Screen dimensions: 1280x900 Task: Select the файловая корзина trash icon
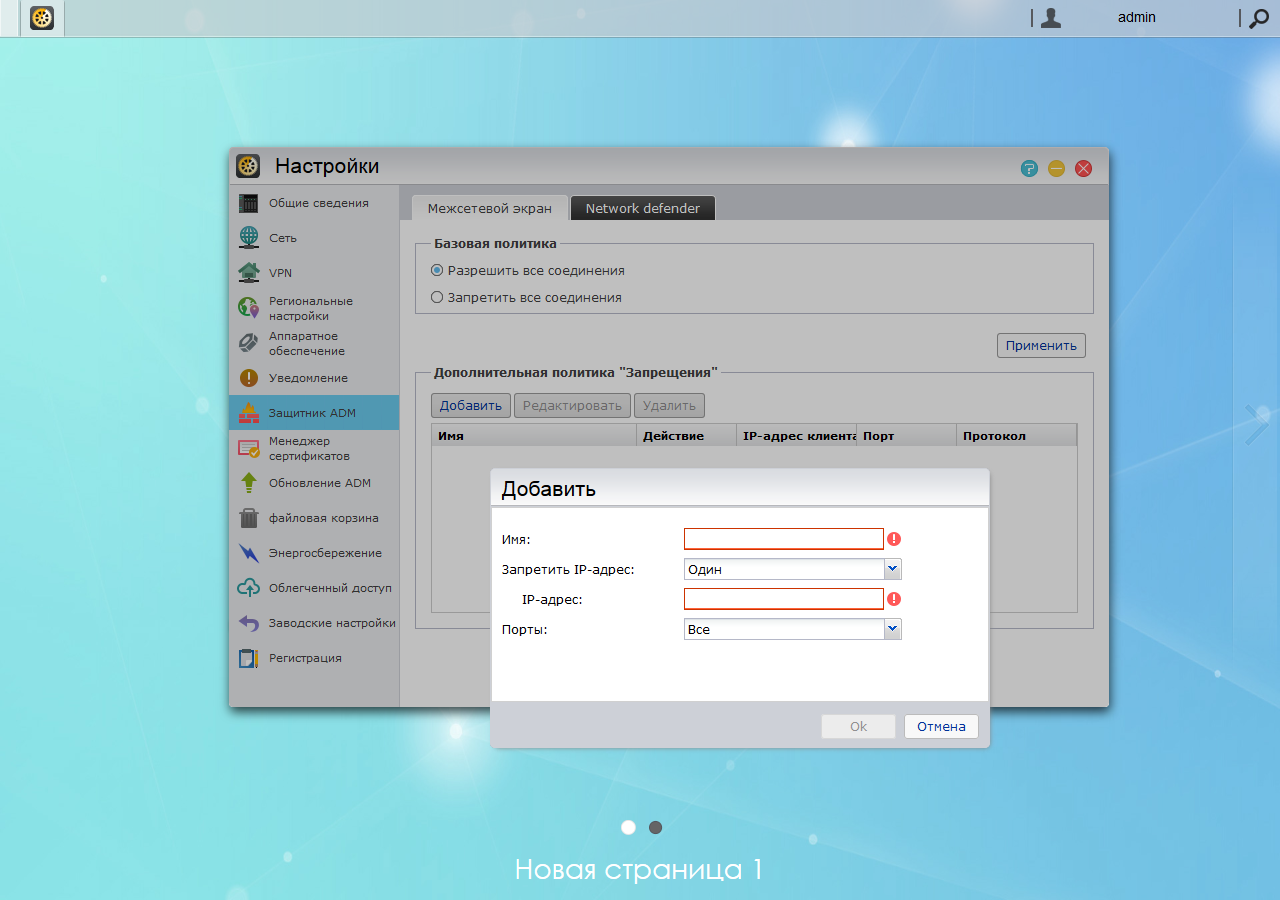[x=249, y=518]
